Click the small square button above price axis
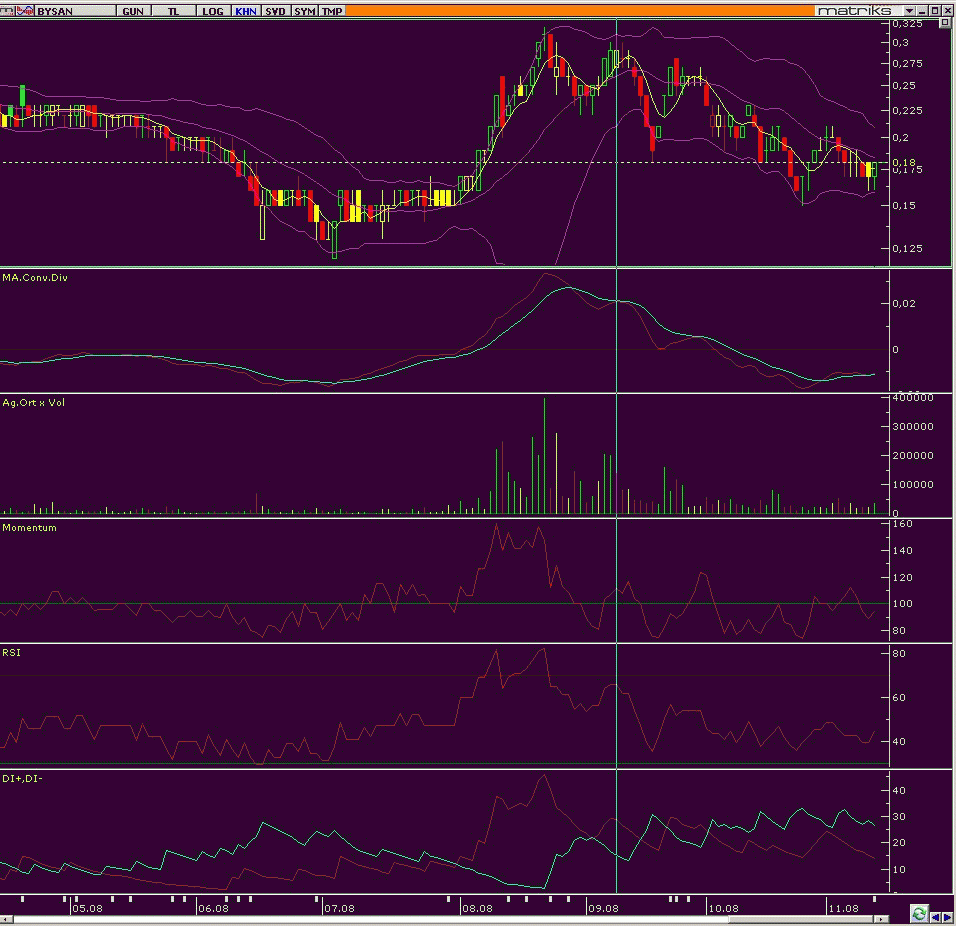Screen dimensions: 956x926 coord(944,23)
